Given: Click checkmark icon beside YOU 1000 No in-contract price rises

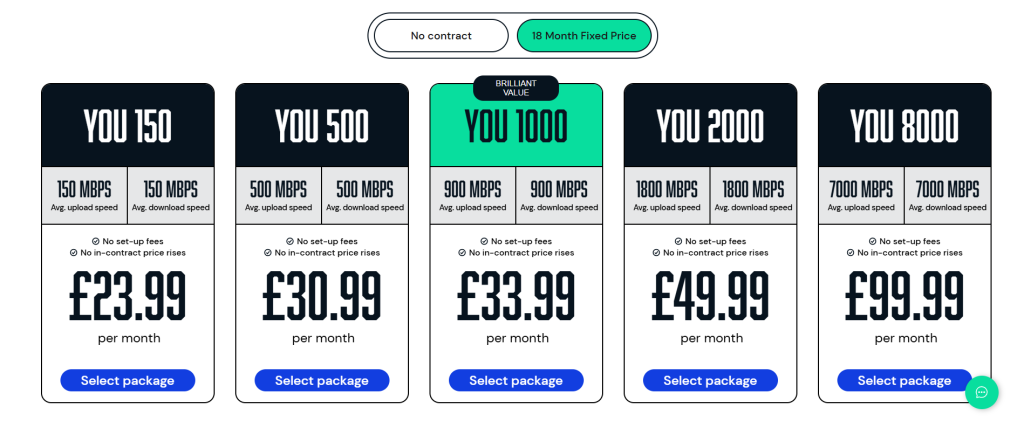Looking at the screenshot, I should [x=462, y=253].
